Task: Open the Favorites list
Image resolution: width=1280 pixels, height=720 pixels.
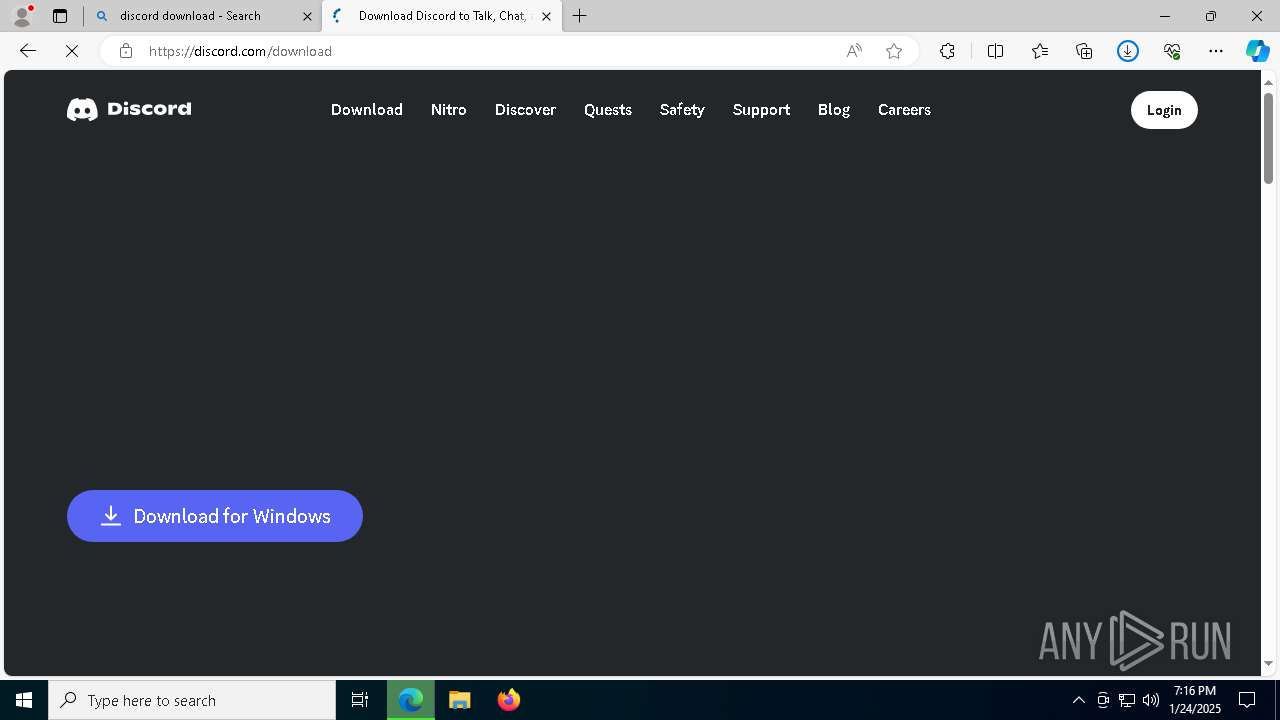Action: tap(1040, 51)
